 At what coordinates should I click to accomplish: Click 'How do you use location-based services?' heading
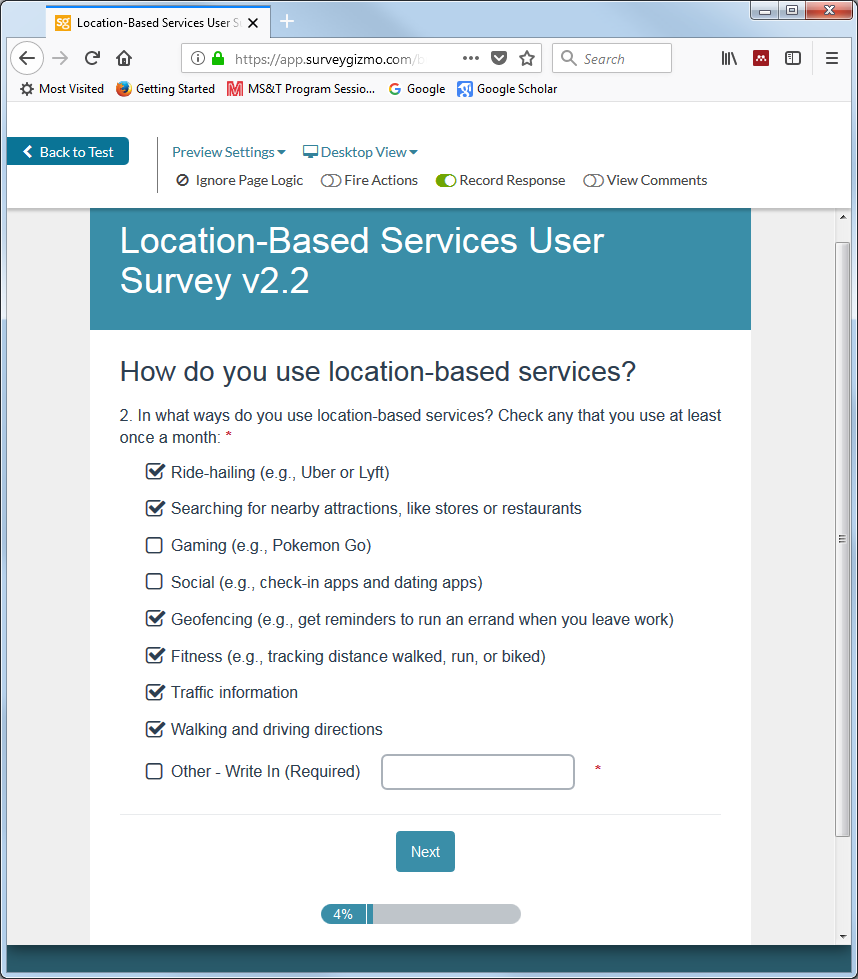[x=378, y=371]
